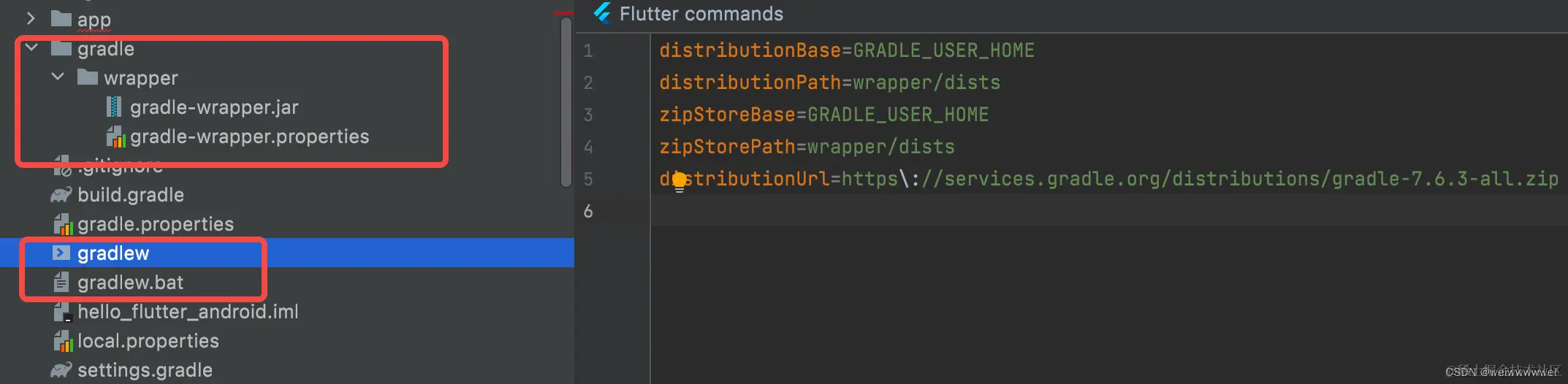1568x384 pixels.
Task: Click the gradle-wrapper.jar archive icon
Action: pos(114,107)
